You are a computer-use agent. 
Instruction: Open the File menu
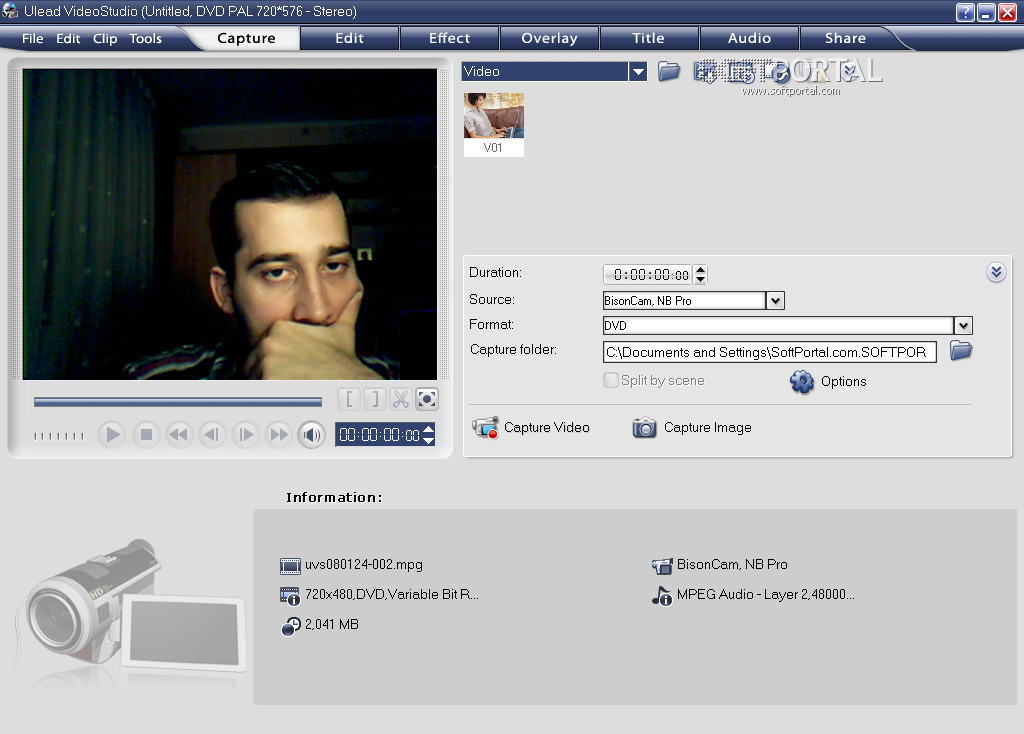pos(32,39)
